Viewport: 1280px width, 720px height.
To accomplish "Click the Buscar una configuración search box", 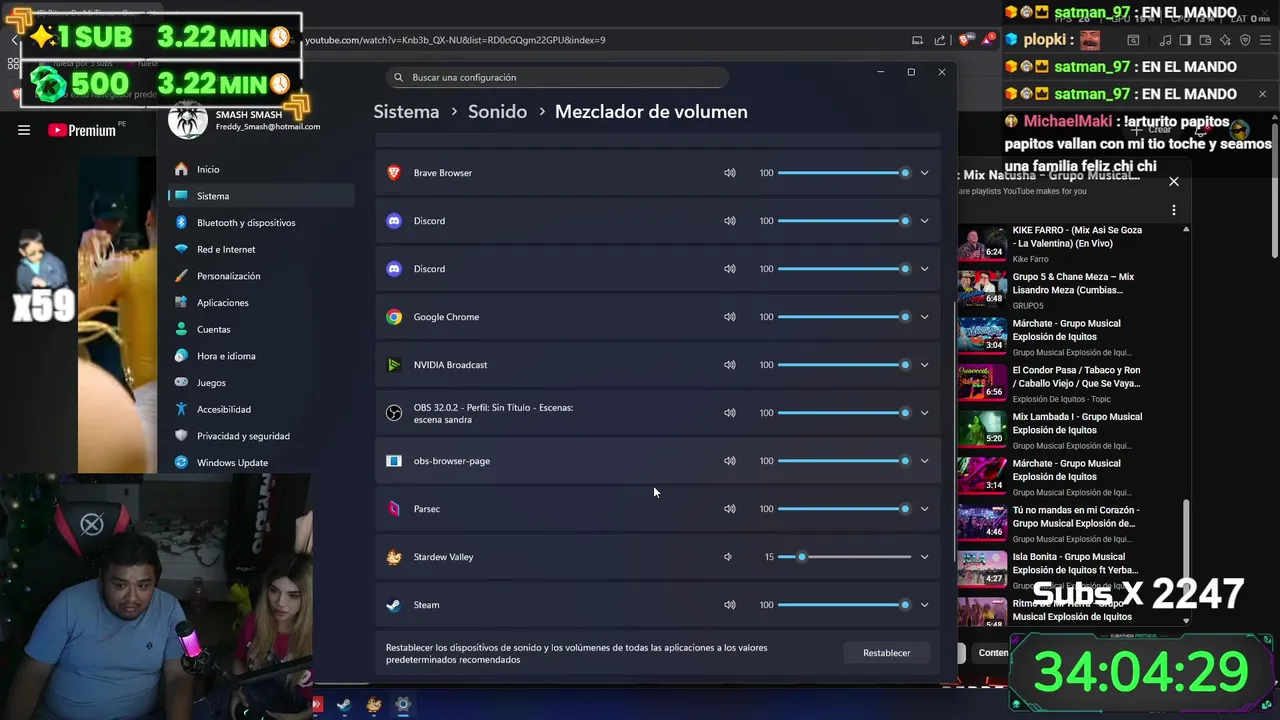I will coord(557,77).
